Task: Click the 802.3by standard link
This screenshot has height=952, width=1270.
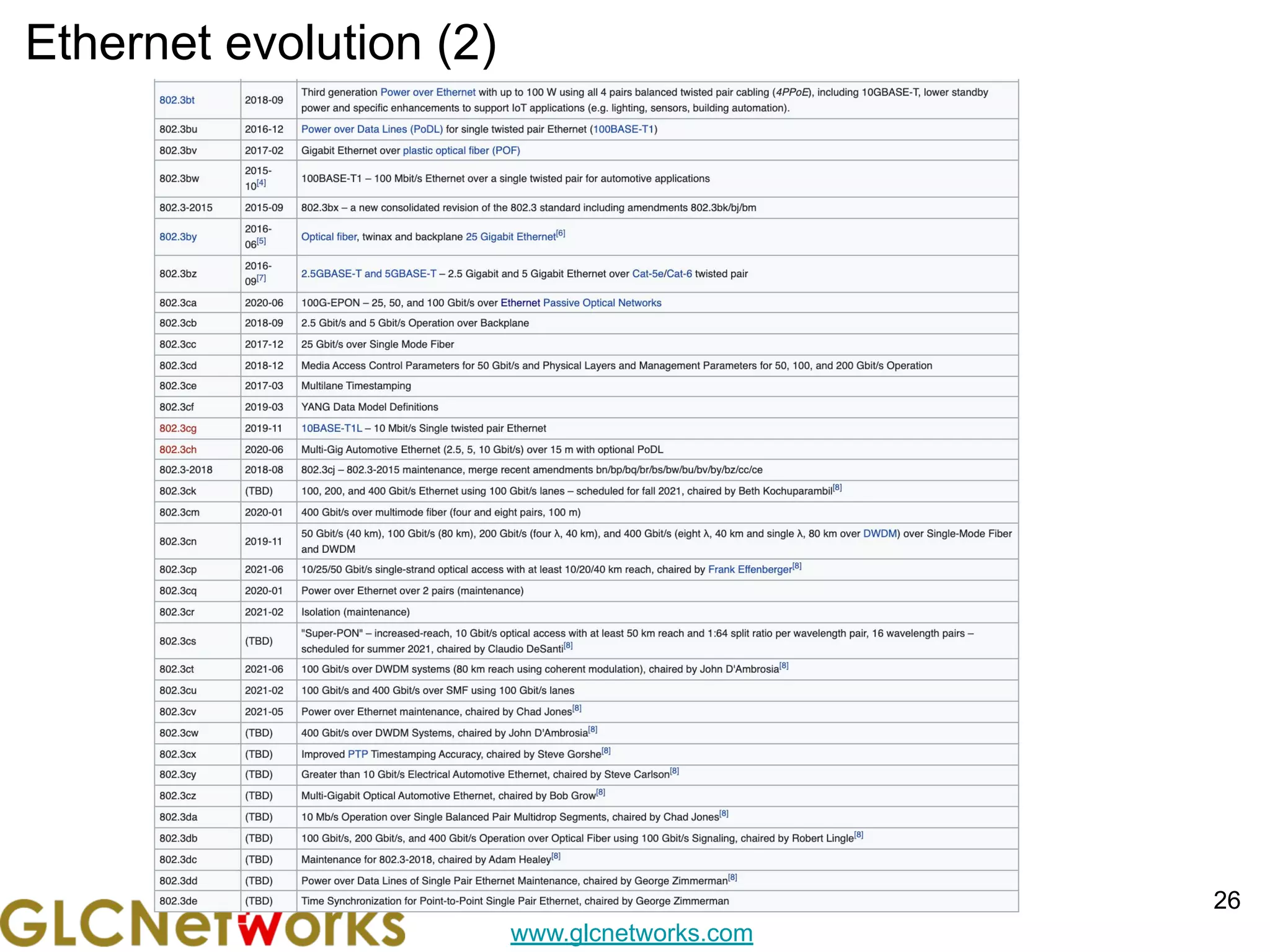Action: coord(178,237)
